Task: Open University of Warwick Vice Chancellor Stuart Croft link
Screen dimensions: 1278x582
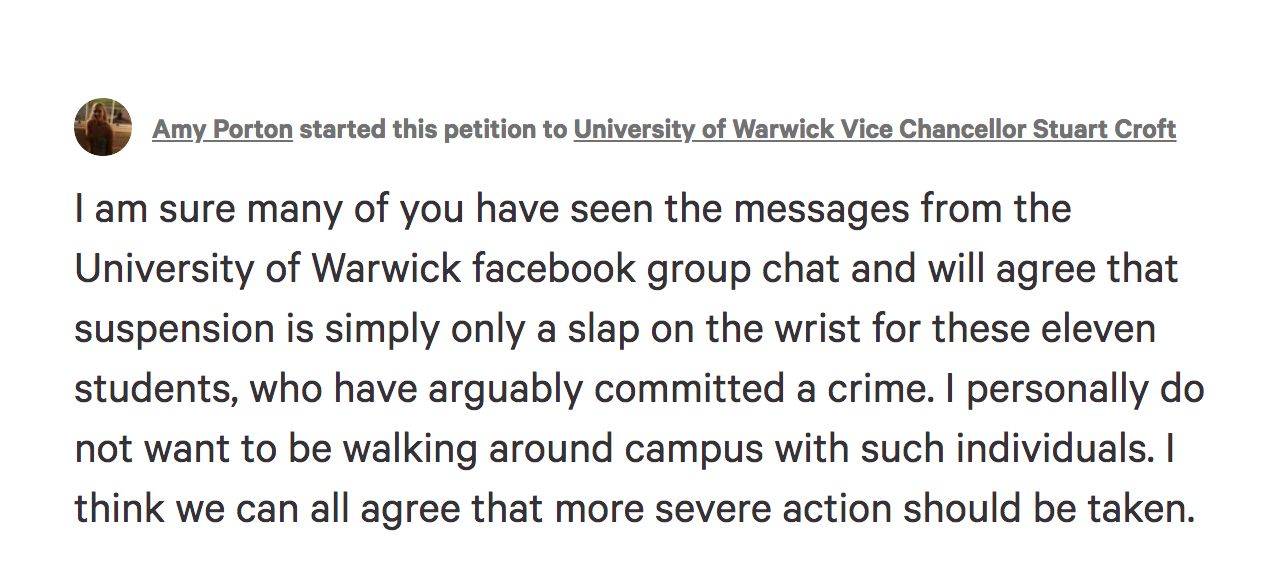Action: click(875, 129)
